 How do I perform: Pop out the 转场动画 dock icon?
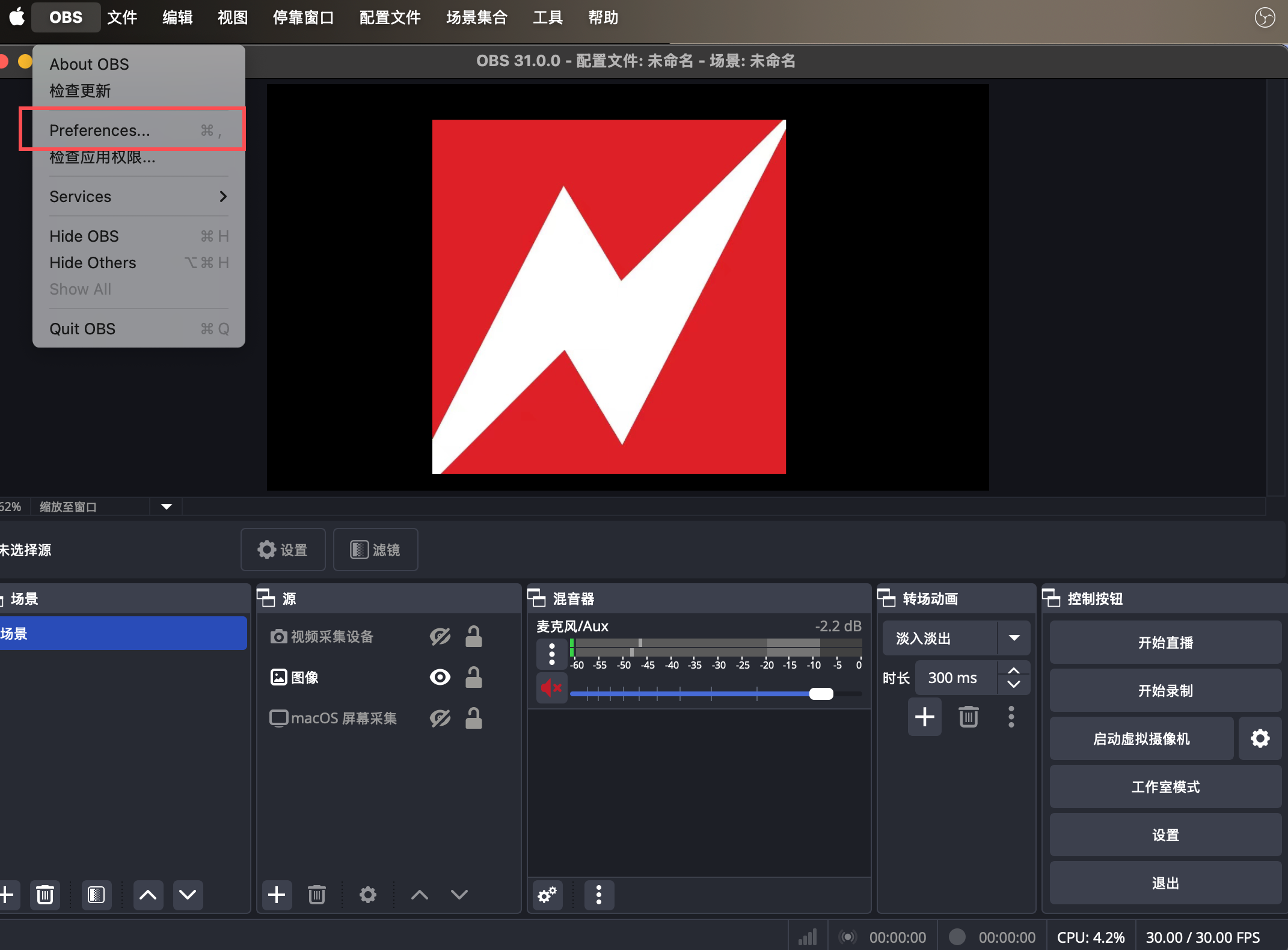886,598
